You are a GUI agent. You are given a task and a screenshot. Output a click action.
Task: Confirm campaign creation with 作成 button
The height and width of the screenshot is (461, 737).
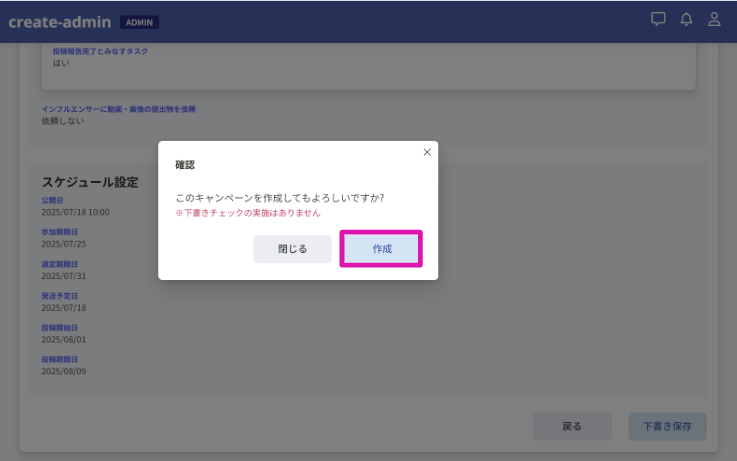tap(382, 249)
